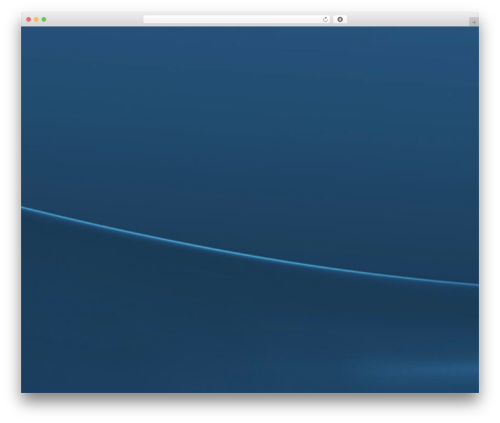Click the green traffic light button
The image size is (500, 423).
point(44,20)
